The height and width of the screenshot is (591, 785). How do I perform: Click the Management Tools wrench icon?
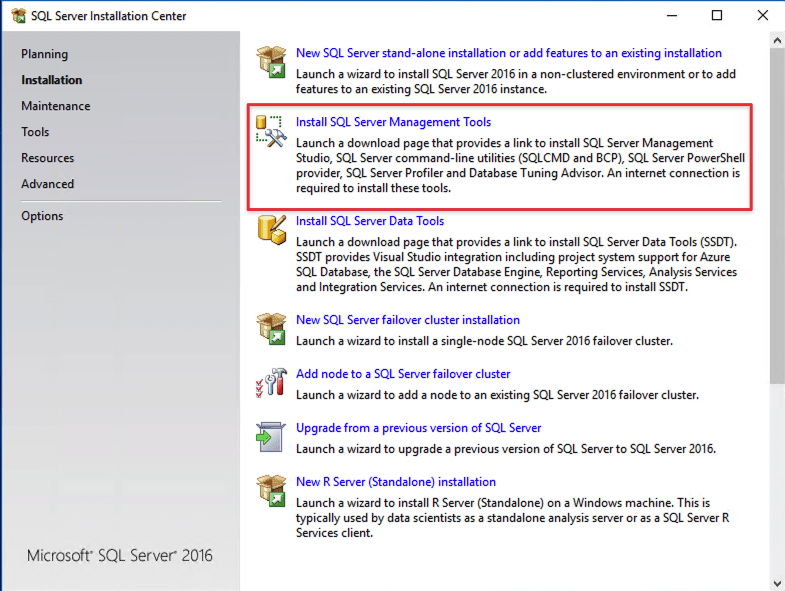[271, 131]
